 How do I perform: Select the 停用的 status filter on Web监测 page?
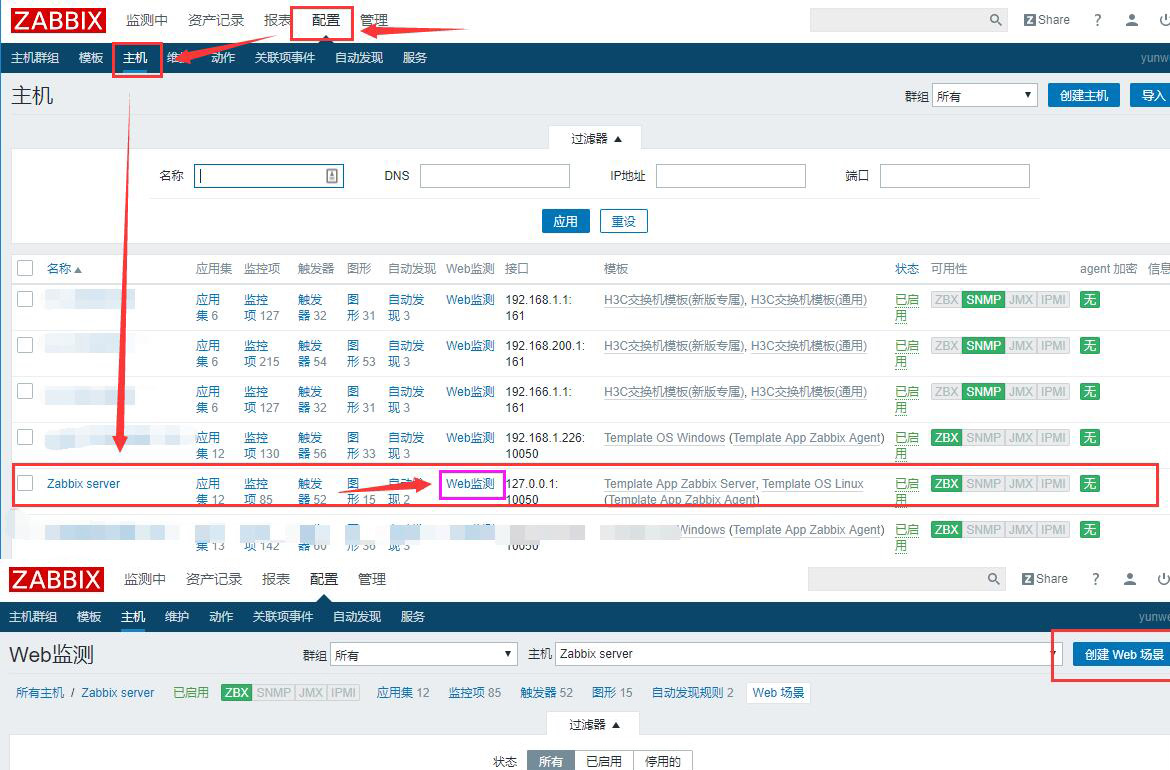click(x=663, y=761)
